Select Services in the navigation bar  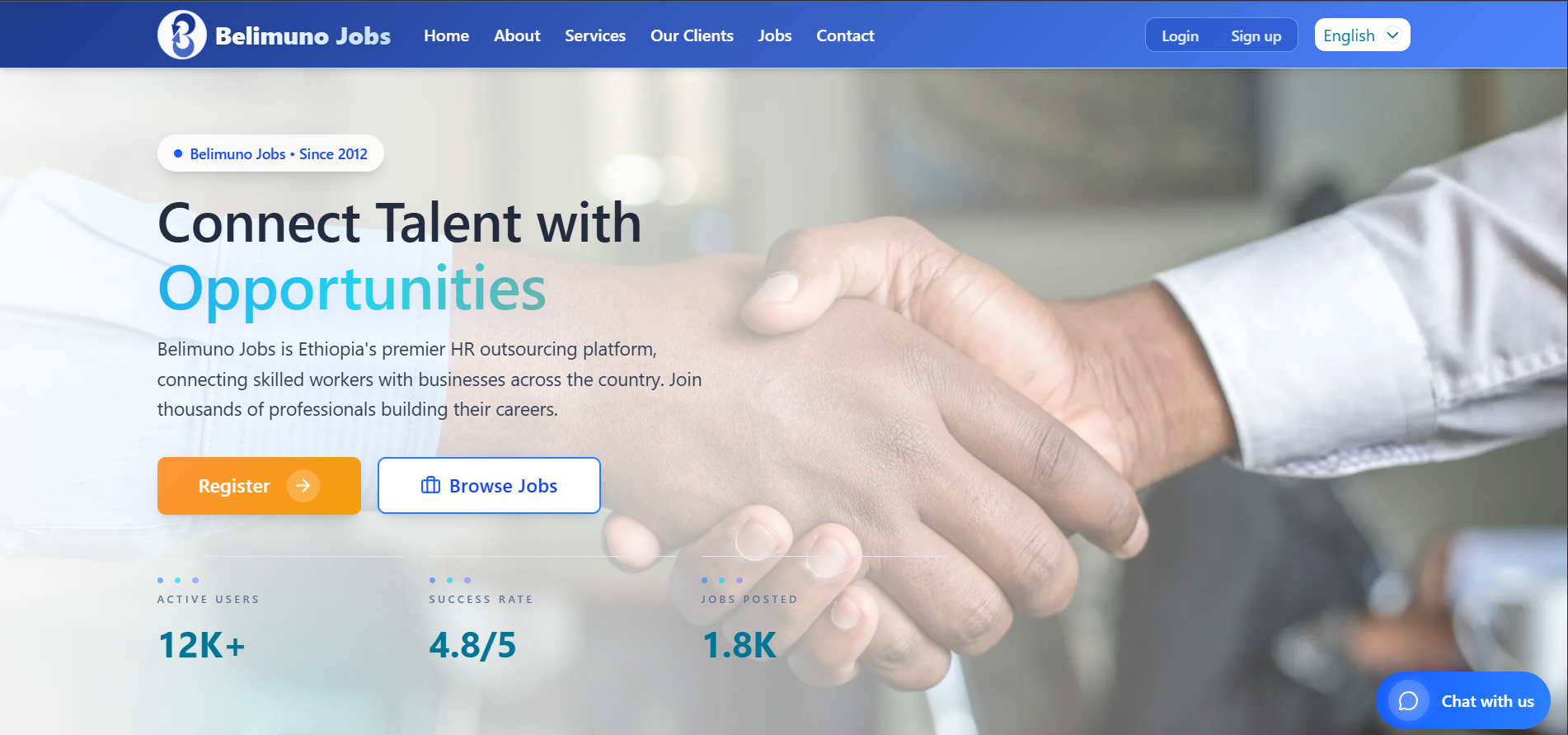(594, 35)
